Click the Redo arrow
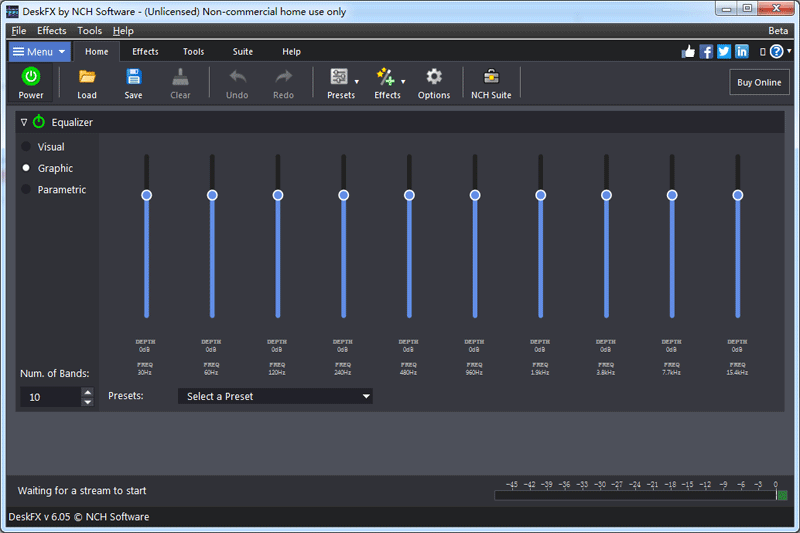The height and width of the screenshot is (533, 800). (x=283, y=84)
